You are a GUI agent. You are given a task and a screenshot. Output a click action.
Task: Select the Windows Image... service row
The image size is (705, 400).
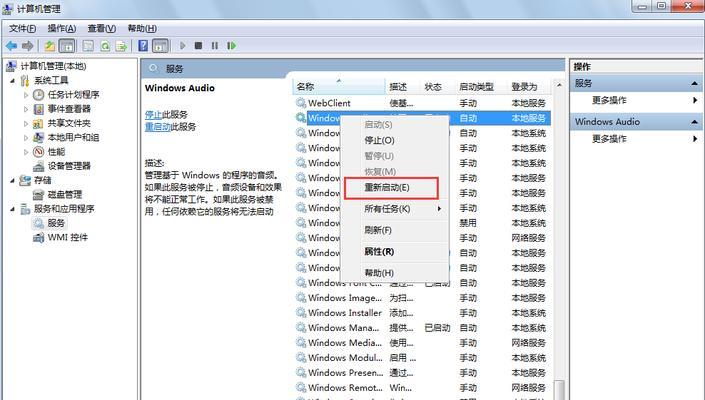pos(423,298)
